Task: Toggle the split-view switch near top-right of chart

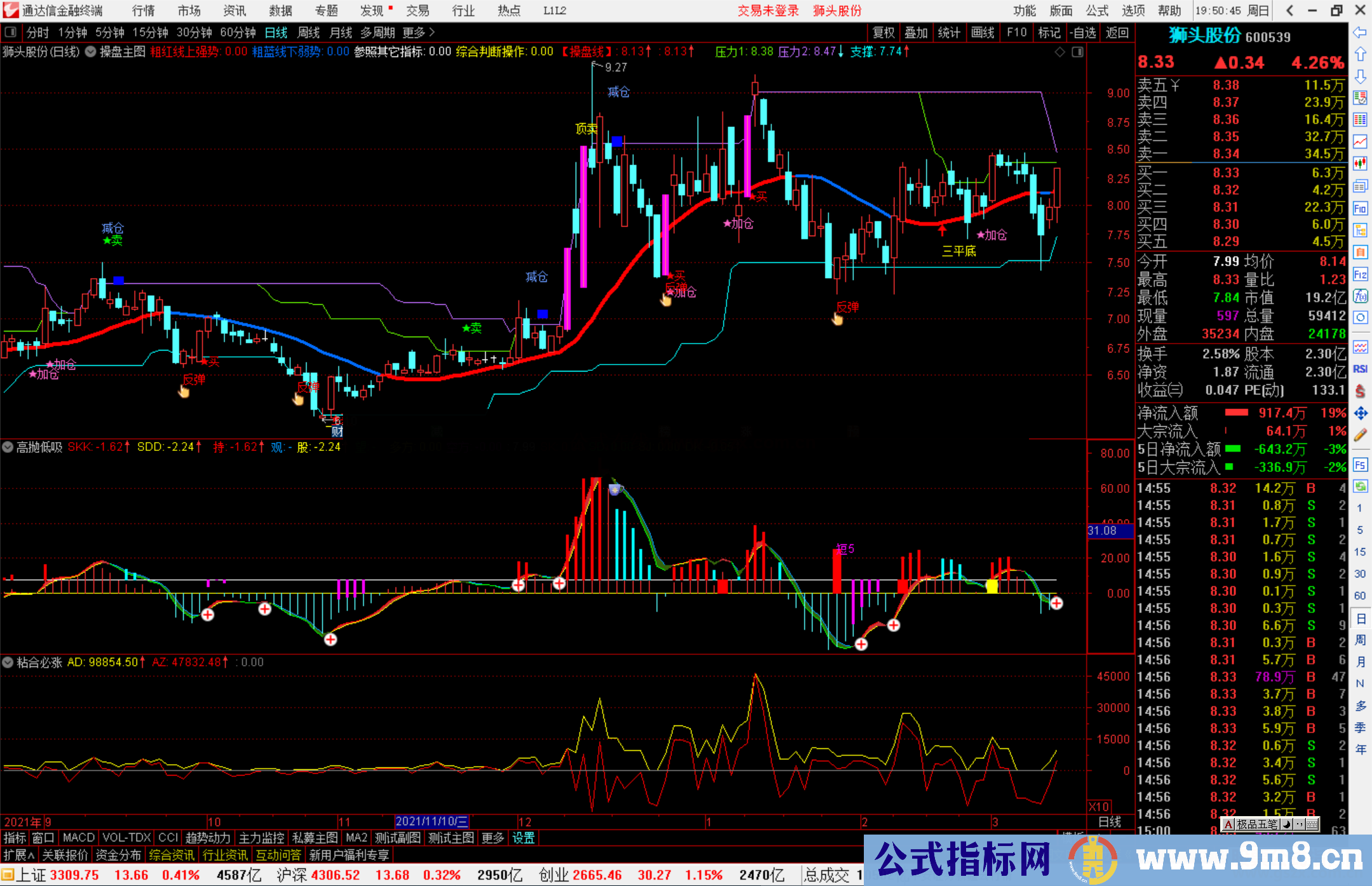Action: point(1078,52)
